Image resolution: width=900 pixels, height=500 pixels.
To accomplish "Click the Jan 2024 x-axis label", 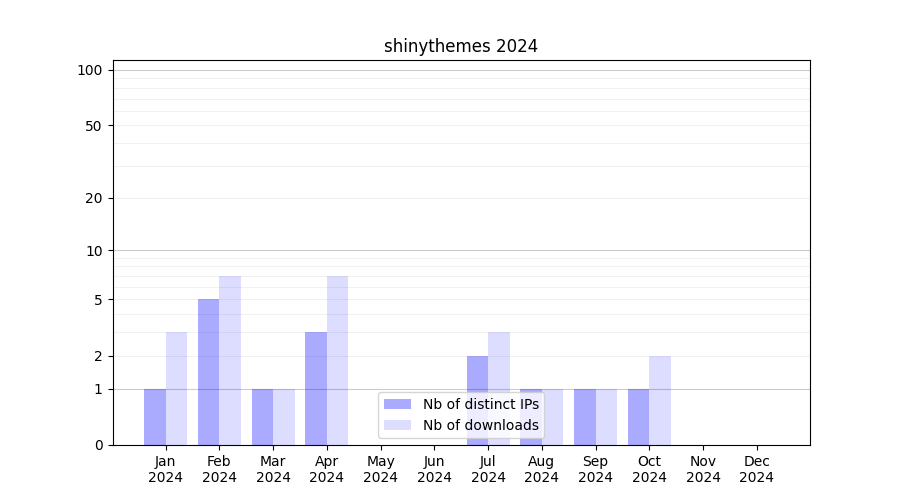I will [x=166, y=469].
